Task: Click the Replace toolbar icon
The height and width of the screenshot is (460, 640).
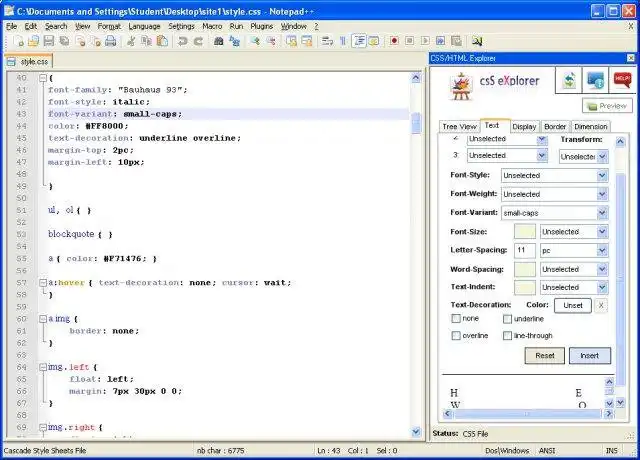Action: (234, 41)
